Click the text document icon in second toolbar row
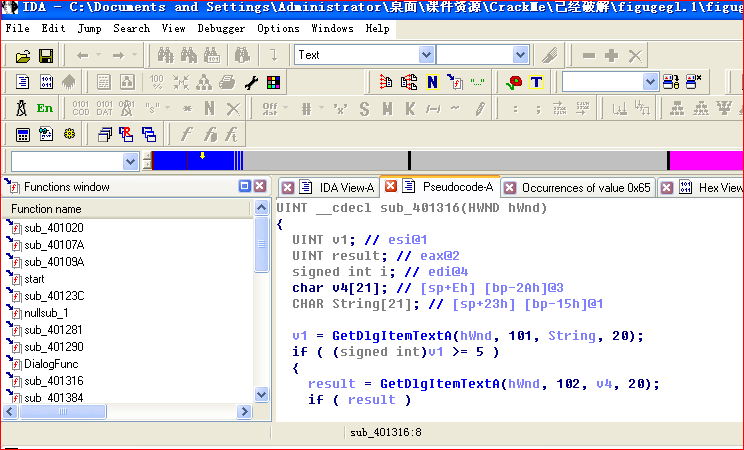This screenshot has width=744, height=450. click(22, 82)
